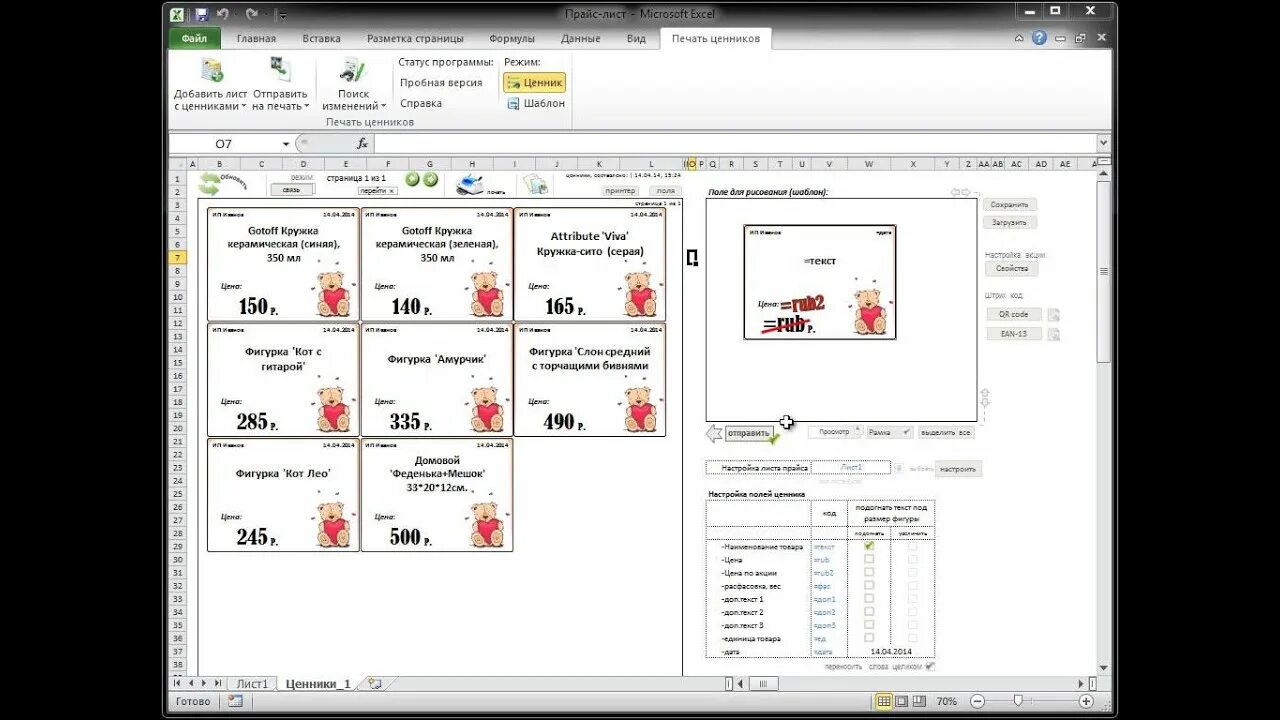Click the icon next to EAN-13 button
Screen dimensions: 1280x720
tap(1053, 334)
